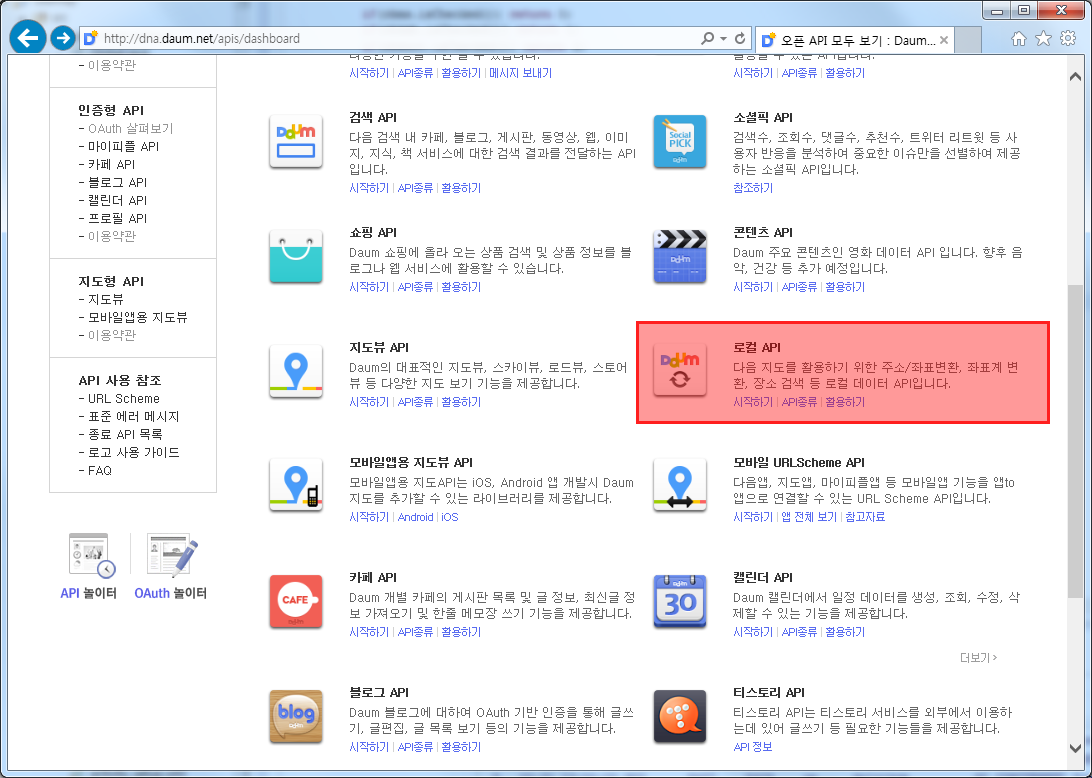Click API종류 under 쇼핑 API
Screen dimensions: 1092x778
tap(415, 287)
